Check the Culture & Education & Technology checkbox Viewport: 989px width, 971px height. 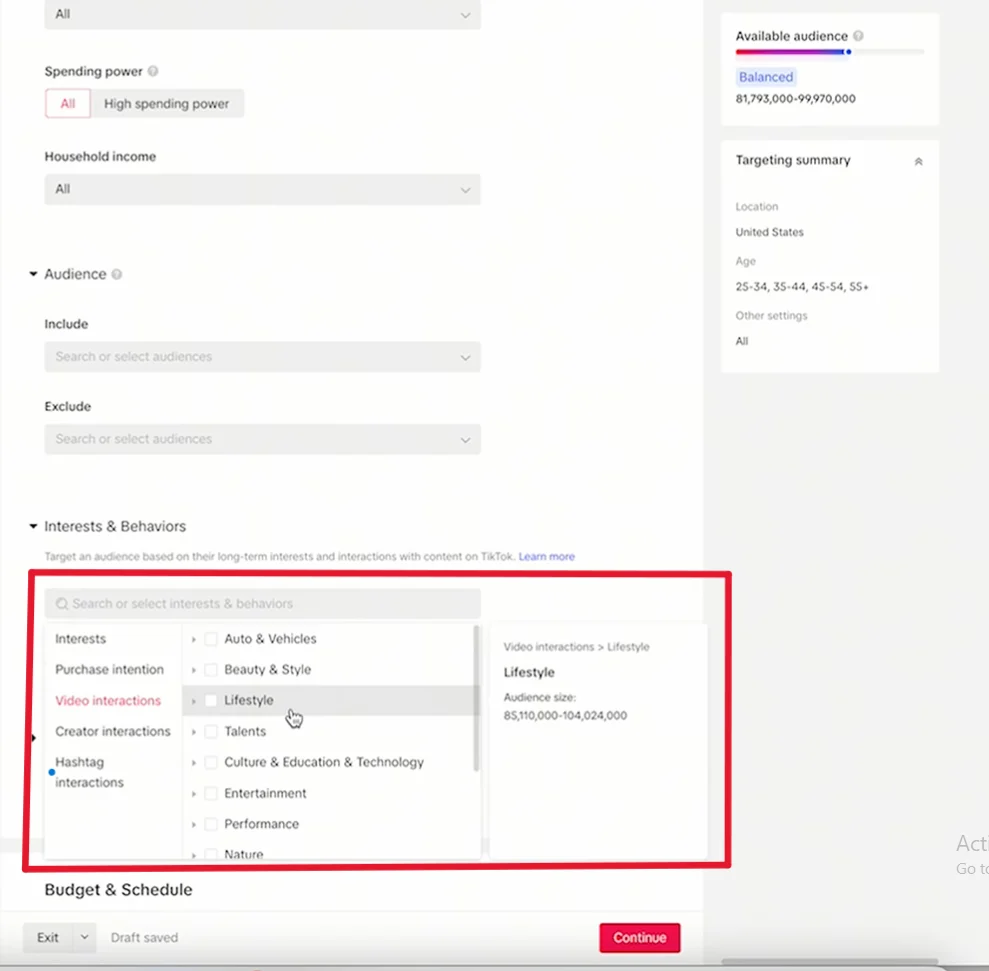click(x=211, y=762)
